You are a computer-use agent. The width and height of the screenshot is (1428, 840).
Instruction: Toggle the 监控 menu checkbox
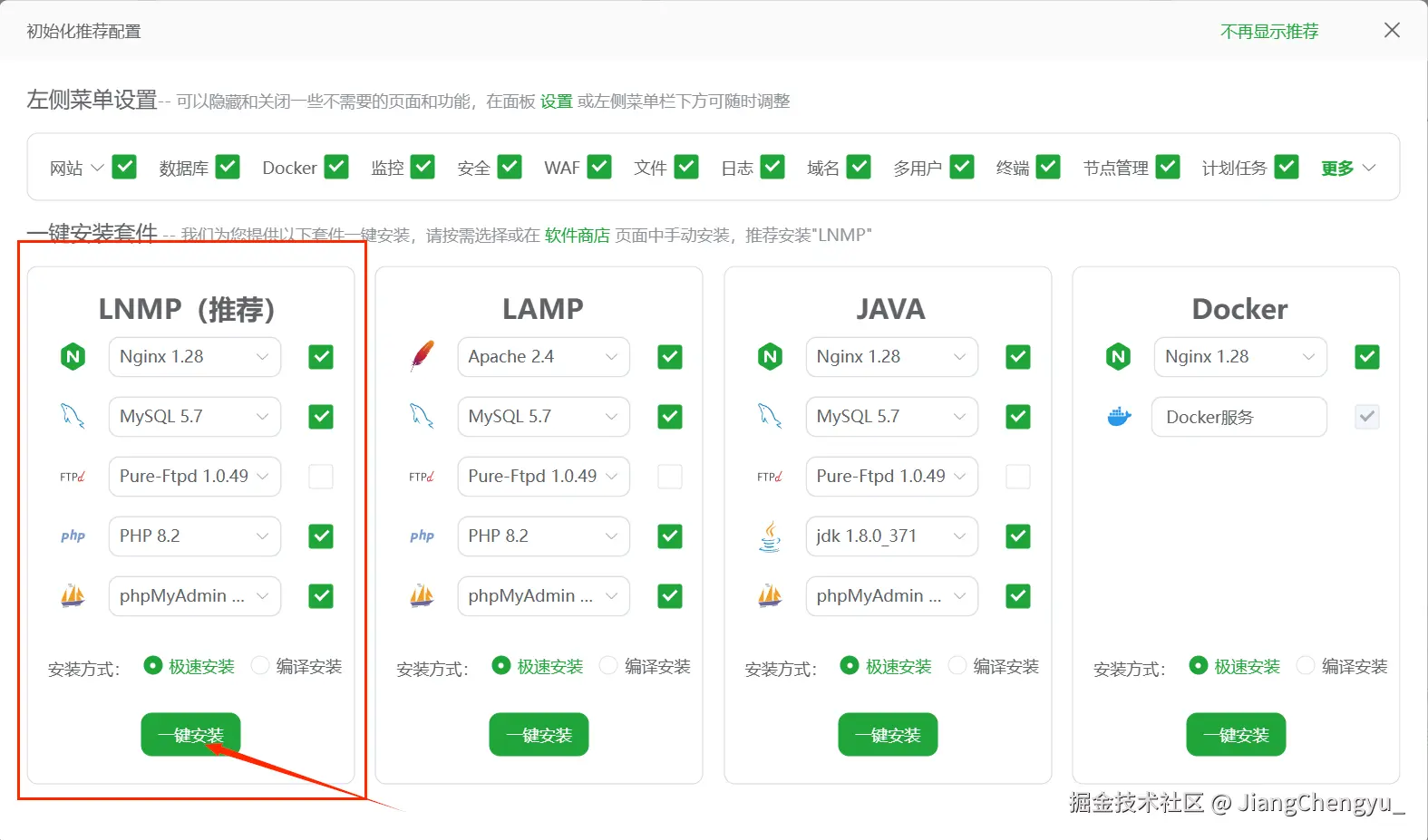pos(423,168)
